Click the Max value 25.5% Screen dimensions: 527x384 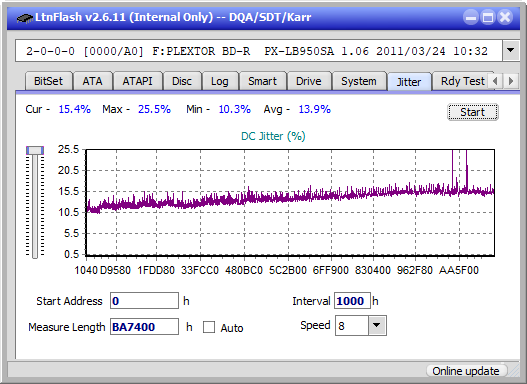click(x=154, y=109)
